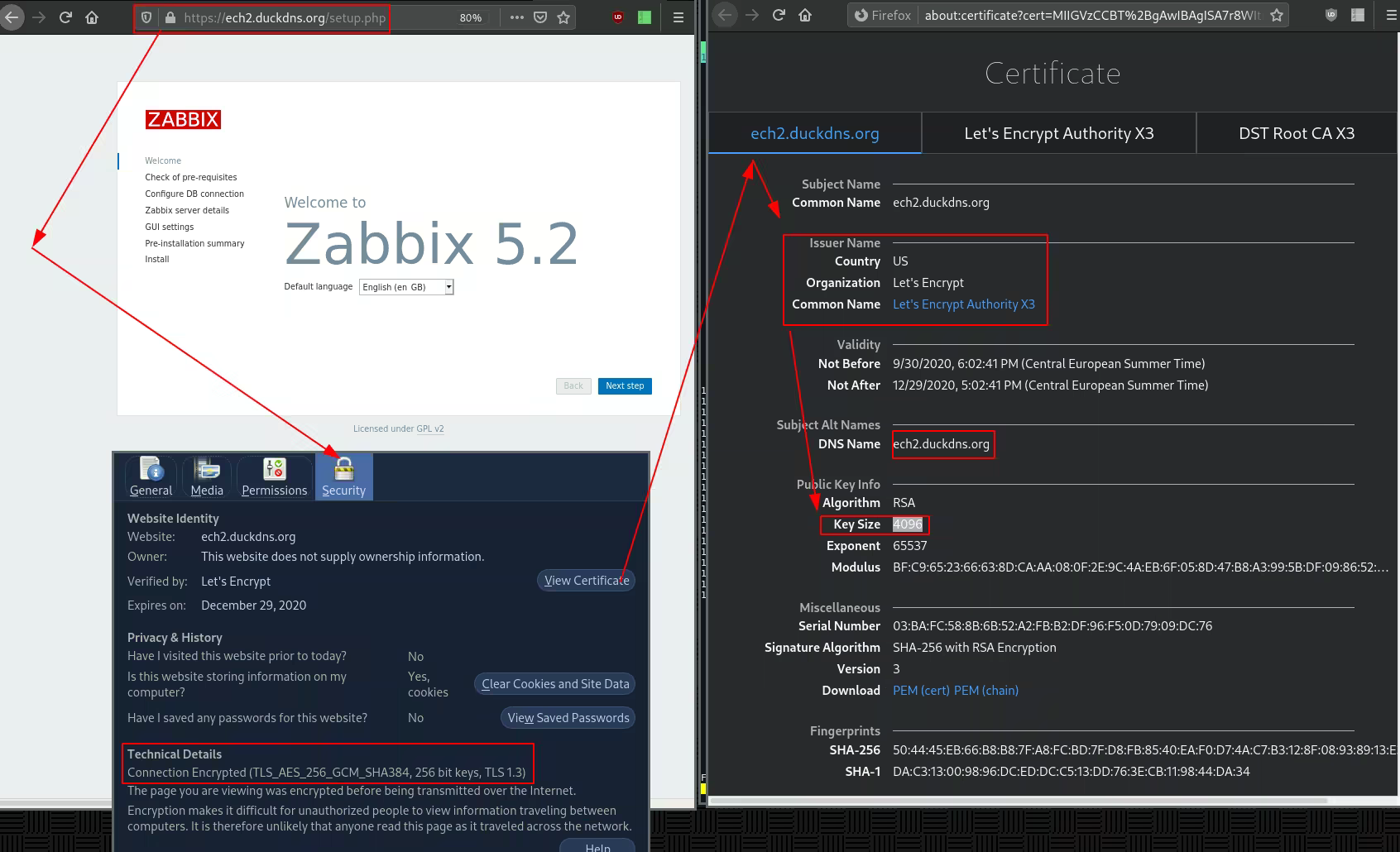Image resolution: width=1400 pixels, height=852 pixels.
Task: Bookmark the about:certificate page
Action: (1277, 15)
